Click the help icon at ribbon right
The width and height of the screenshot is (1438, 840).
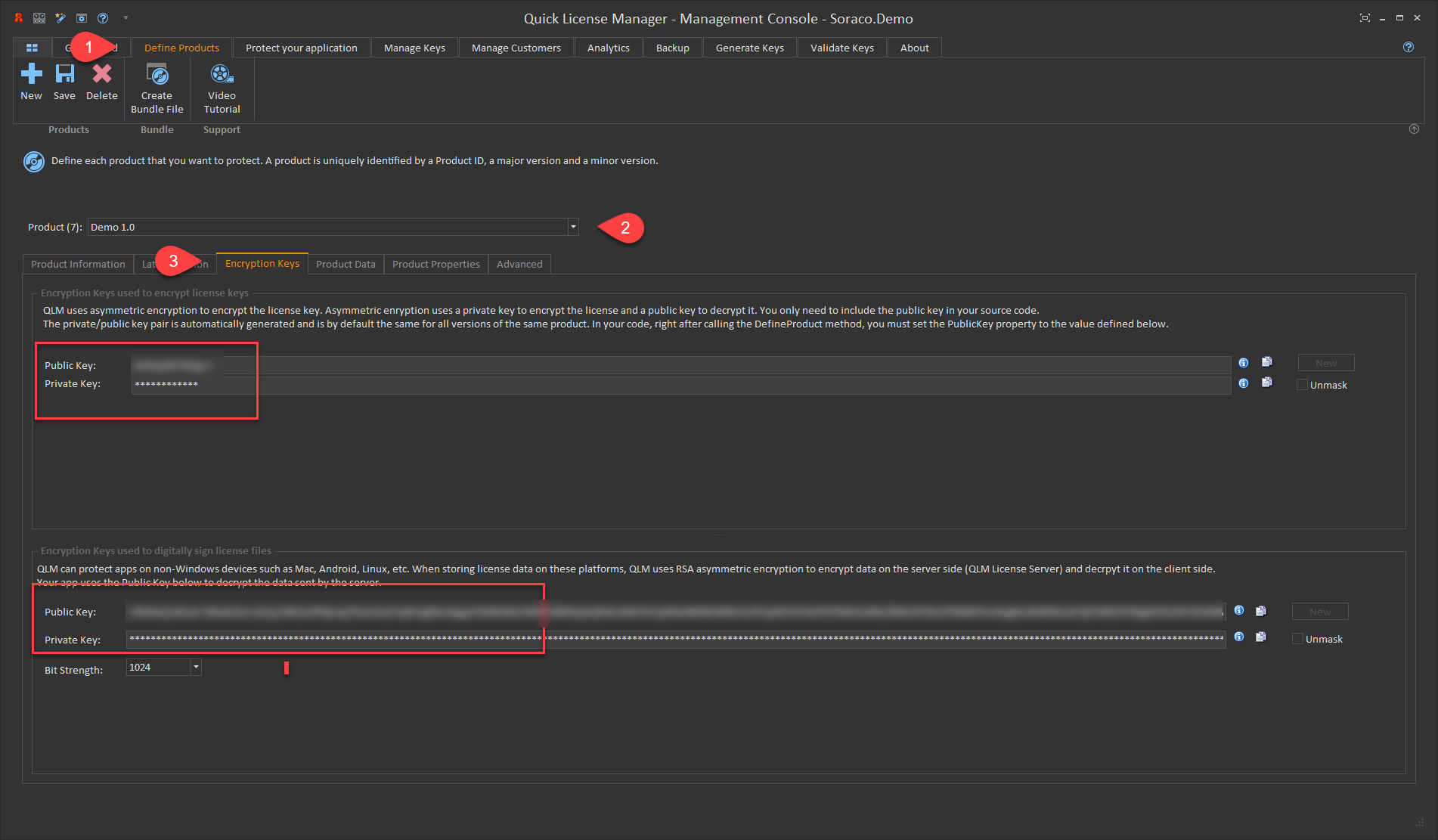click(x=1409, y=47)
